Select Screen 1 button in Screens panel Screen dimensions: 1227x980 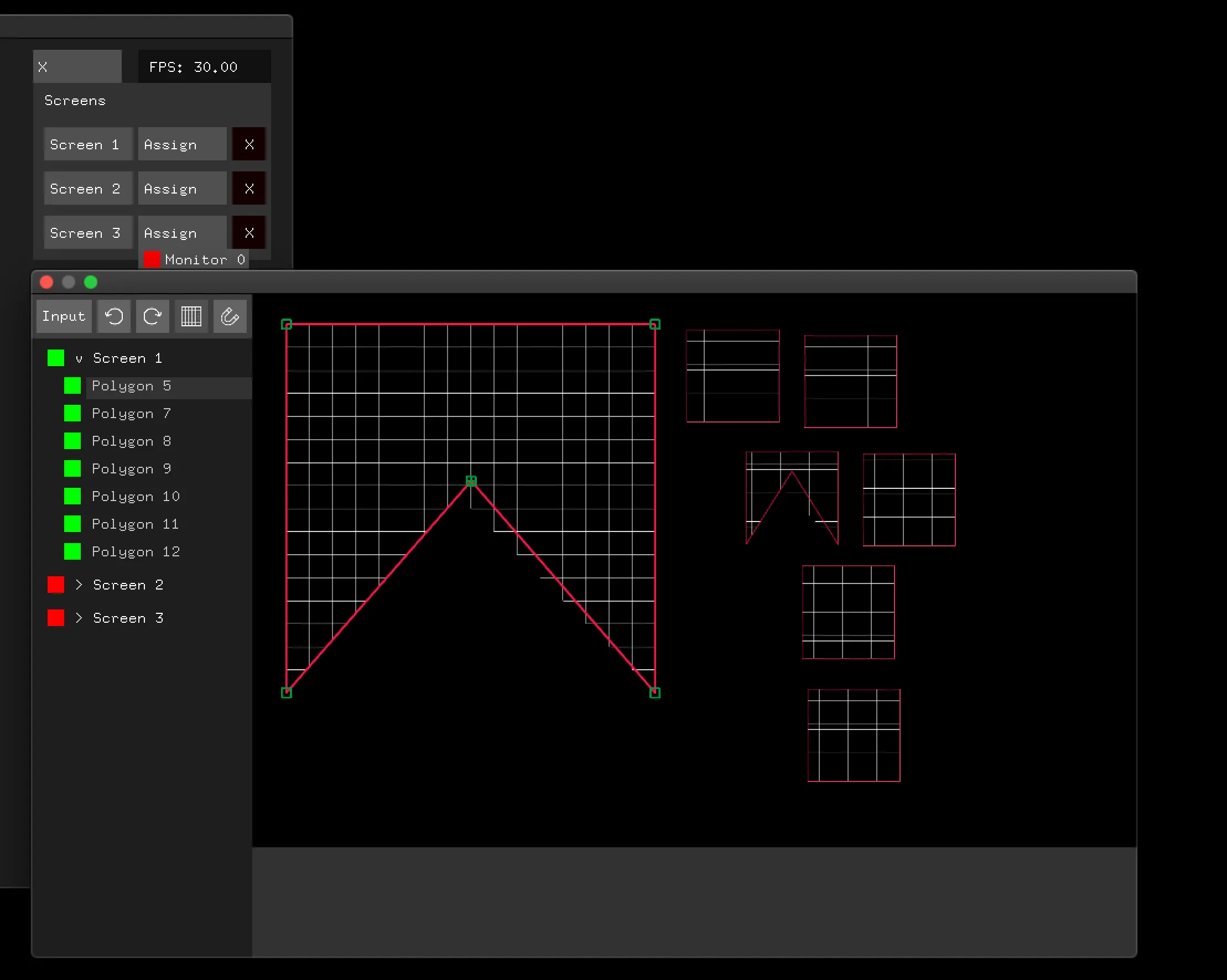[x=88, y=144]
